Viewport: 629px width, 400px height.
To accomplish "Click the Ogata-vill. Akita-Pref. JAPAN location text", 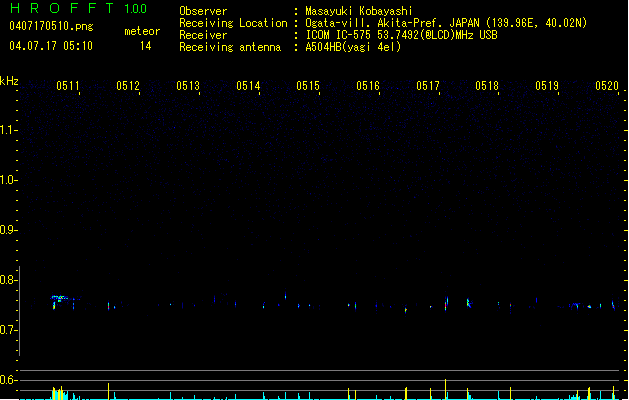I will (446, 23).
